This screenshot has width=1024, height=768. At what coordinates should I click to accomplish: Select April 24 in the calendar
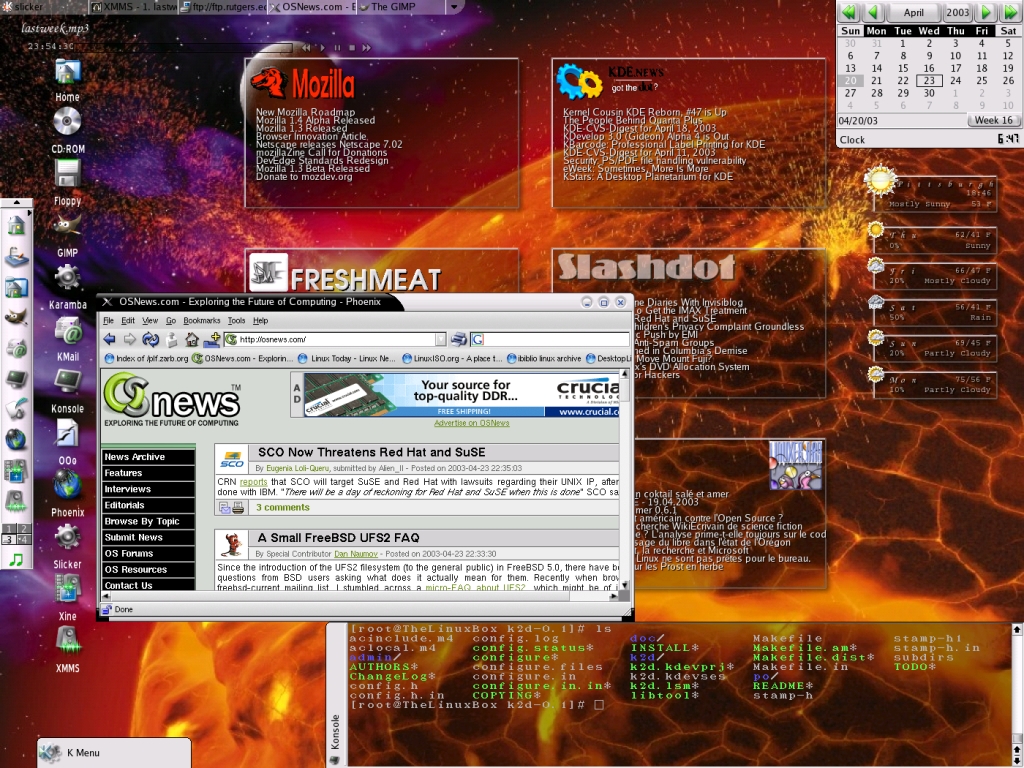pos(955,81)
